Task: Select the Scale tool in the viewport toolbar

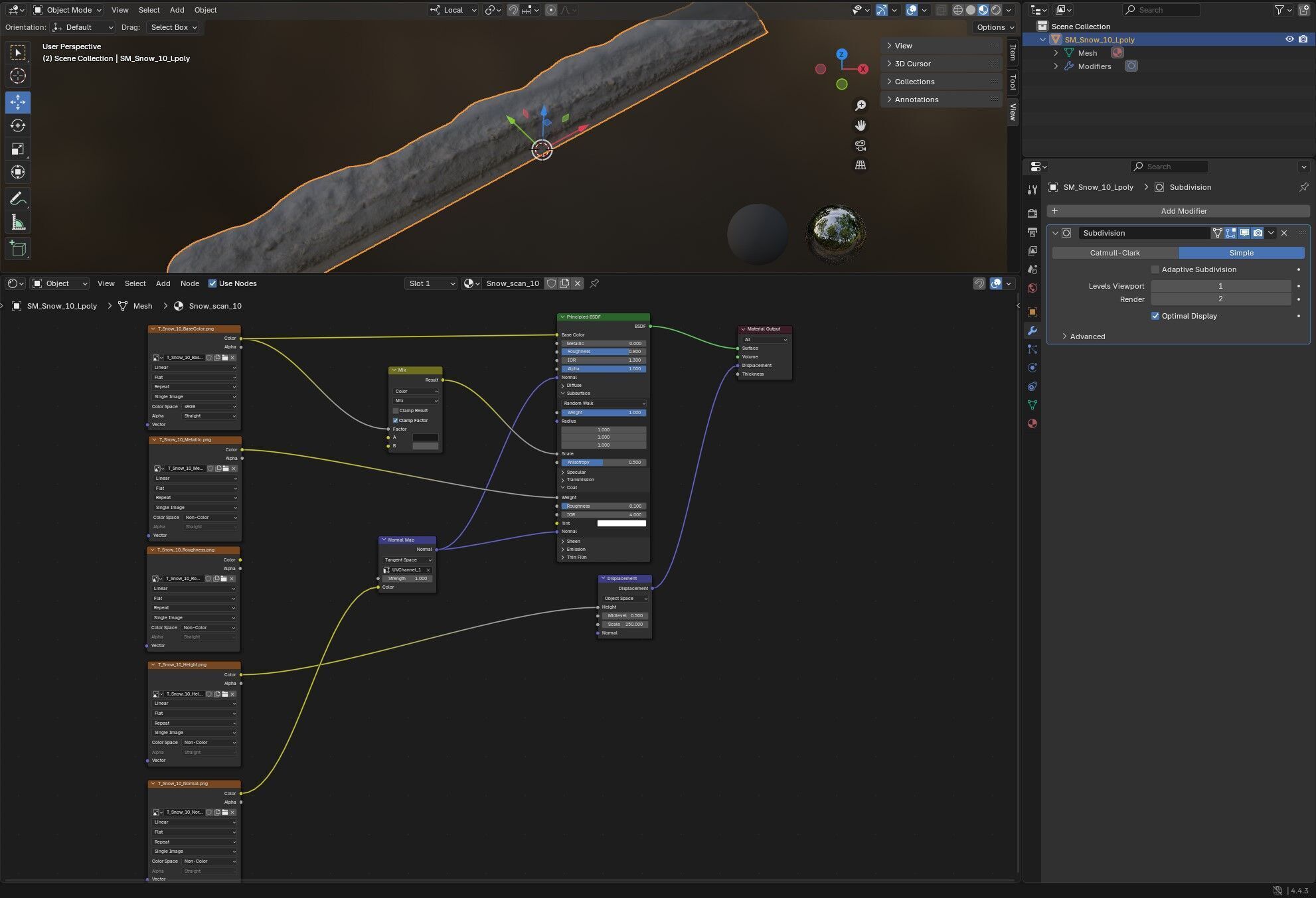Action: (x=18, y=149)
